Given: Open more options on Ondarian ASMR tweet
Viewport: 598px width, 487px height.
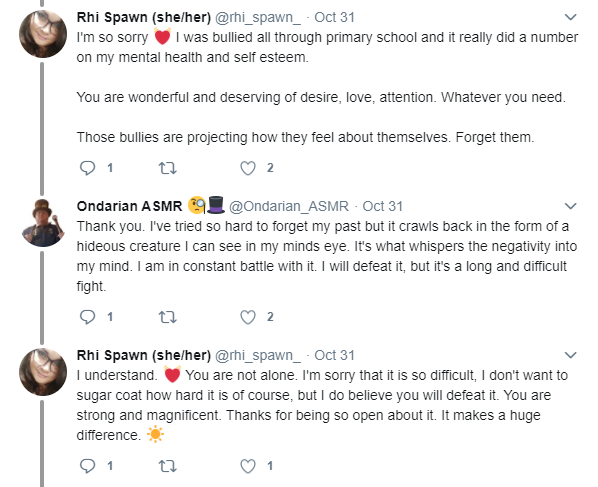Looking at the screenshot, I should point(570,206).
